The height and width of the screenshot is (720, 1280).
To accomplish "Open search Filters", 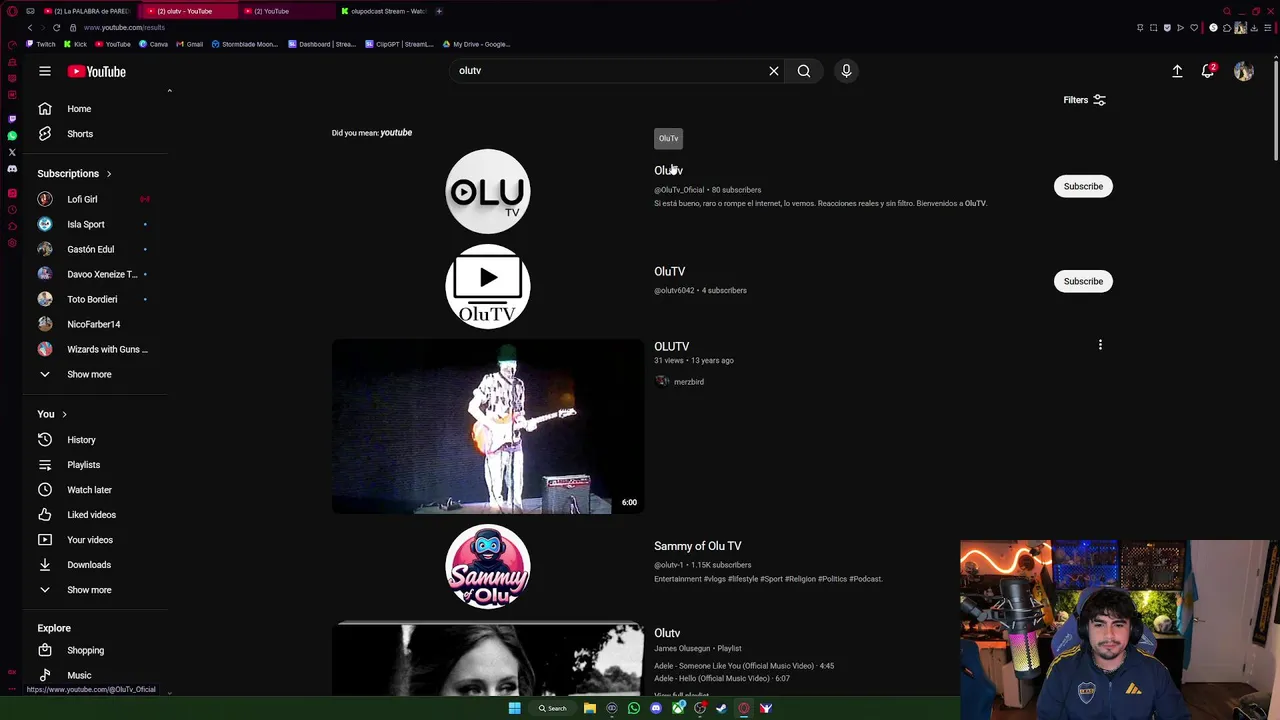I will 1085,100.
